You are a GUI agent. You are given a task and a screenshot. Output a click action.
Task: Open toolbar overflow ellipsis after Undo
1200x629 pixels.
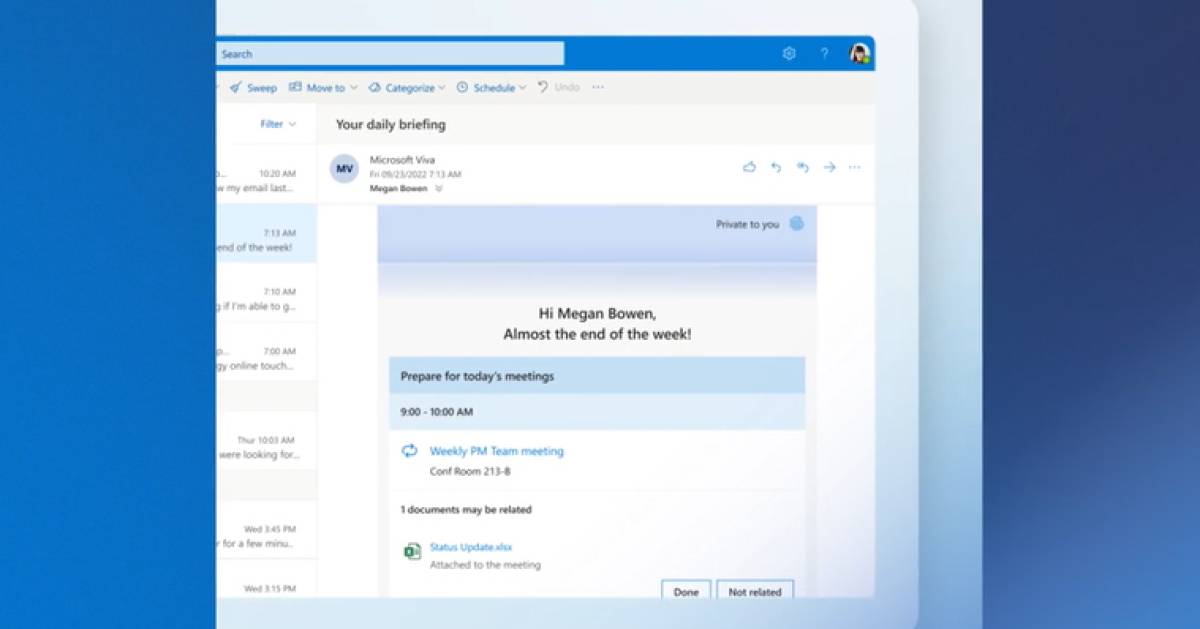(x=598, y=88)
